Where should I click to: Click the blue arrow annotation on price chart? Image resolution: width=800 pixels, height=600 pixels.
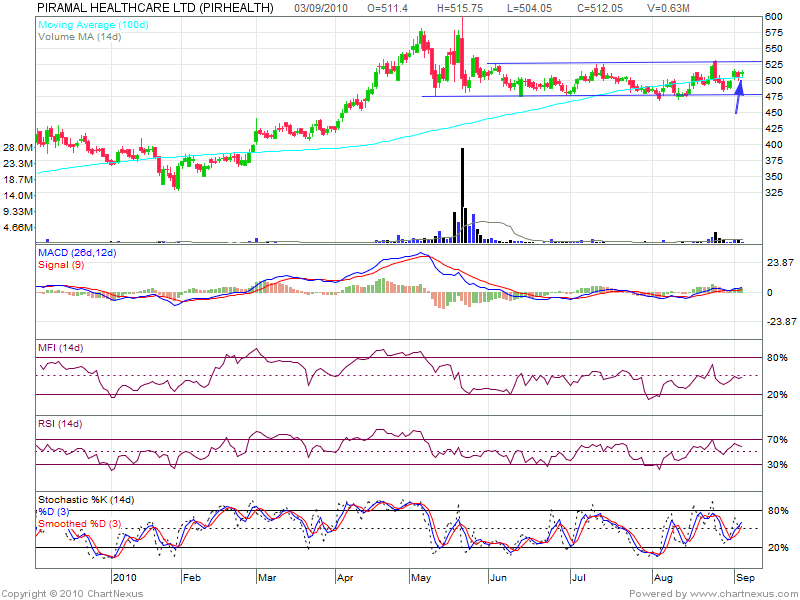pyautogui.click(x=739, y=97)
